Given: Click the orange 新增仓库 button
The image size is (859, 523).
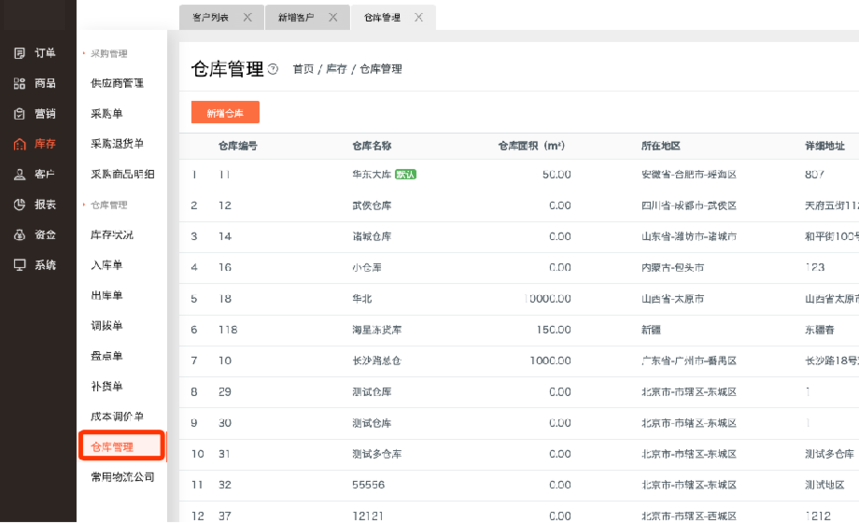Looking at the screenshot, I should (225, 113).
